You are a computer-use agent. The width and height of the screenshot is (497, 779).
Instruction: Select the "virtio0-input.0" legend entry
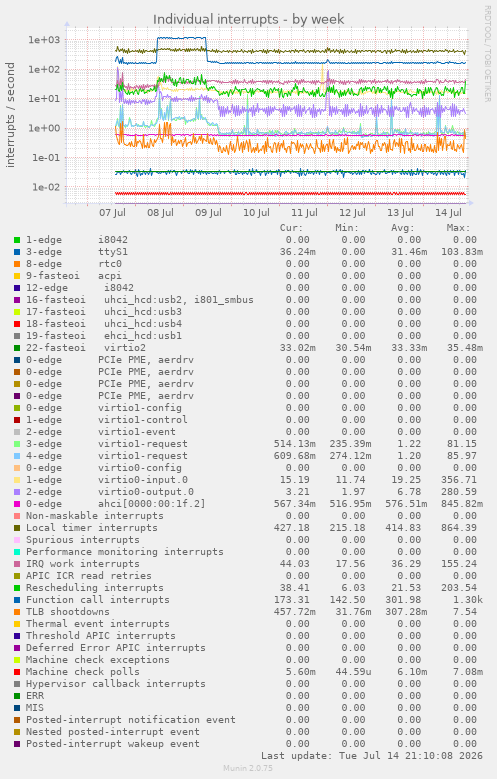(x=107, y=480)
